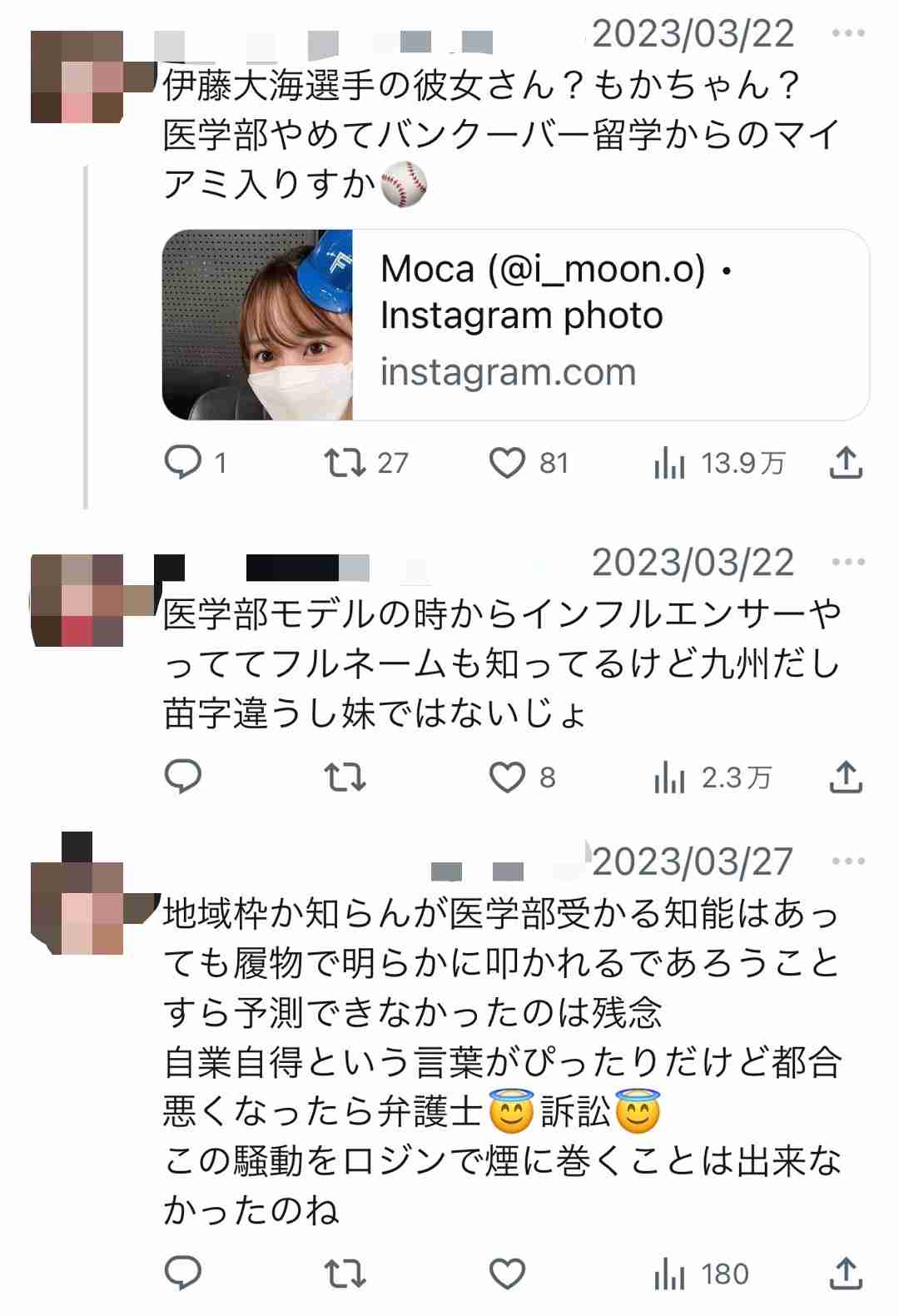Open the Moca Instagram photo link card
This screenshot has height=1316, width=899.
coord(516,325)
